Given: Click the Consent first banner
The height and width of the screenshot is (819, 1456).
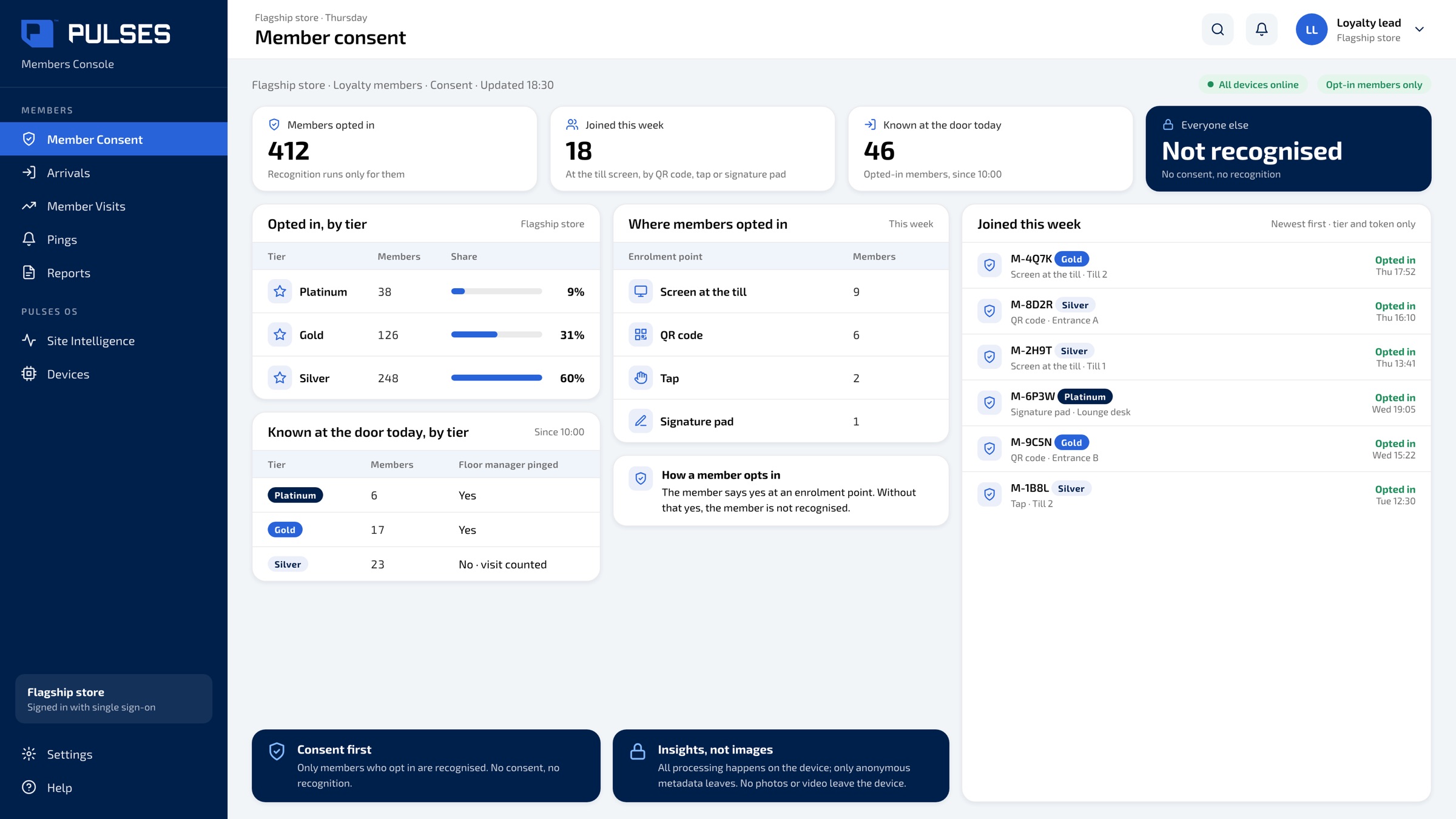Looking at the screenshot, I should (426, 766).
